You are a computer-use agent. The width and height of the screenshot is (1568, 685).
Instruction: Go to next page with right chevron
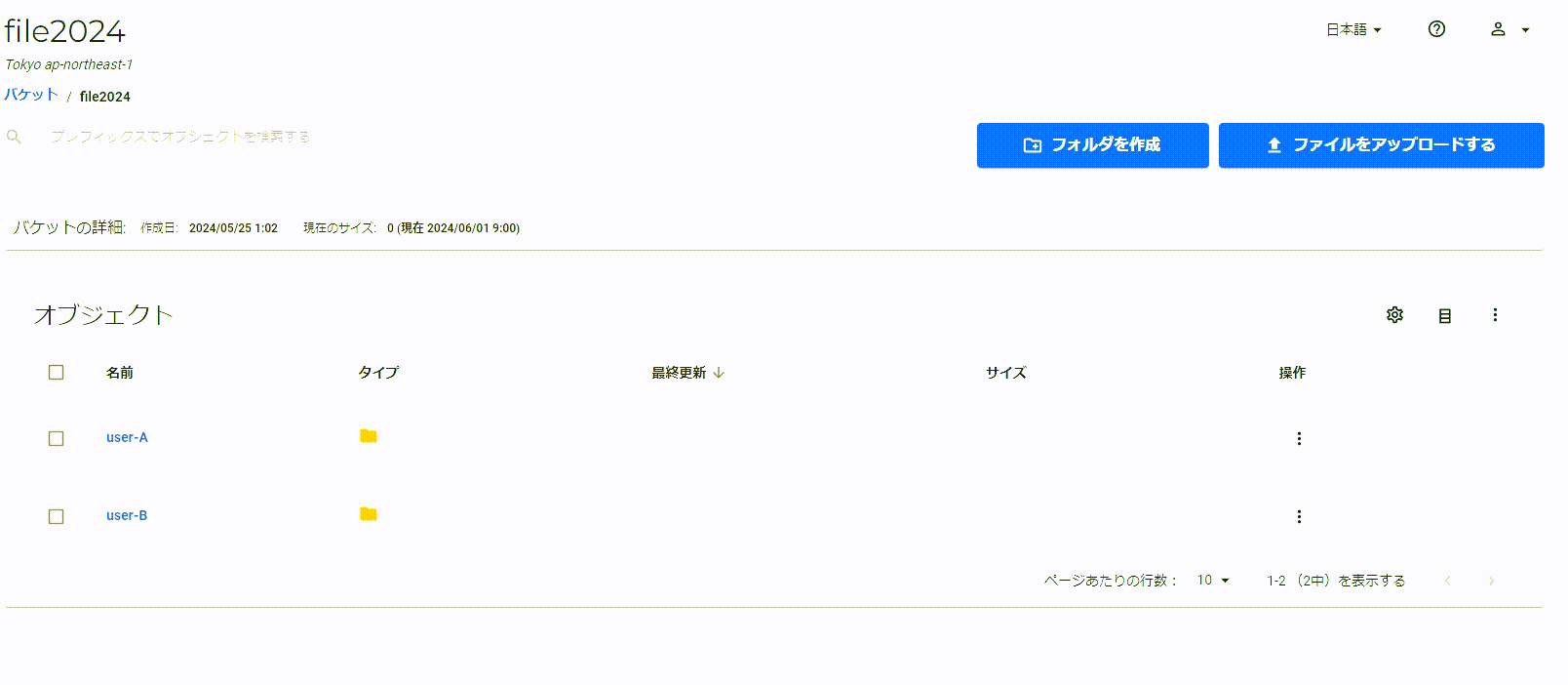click(x=1491, y=581)
